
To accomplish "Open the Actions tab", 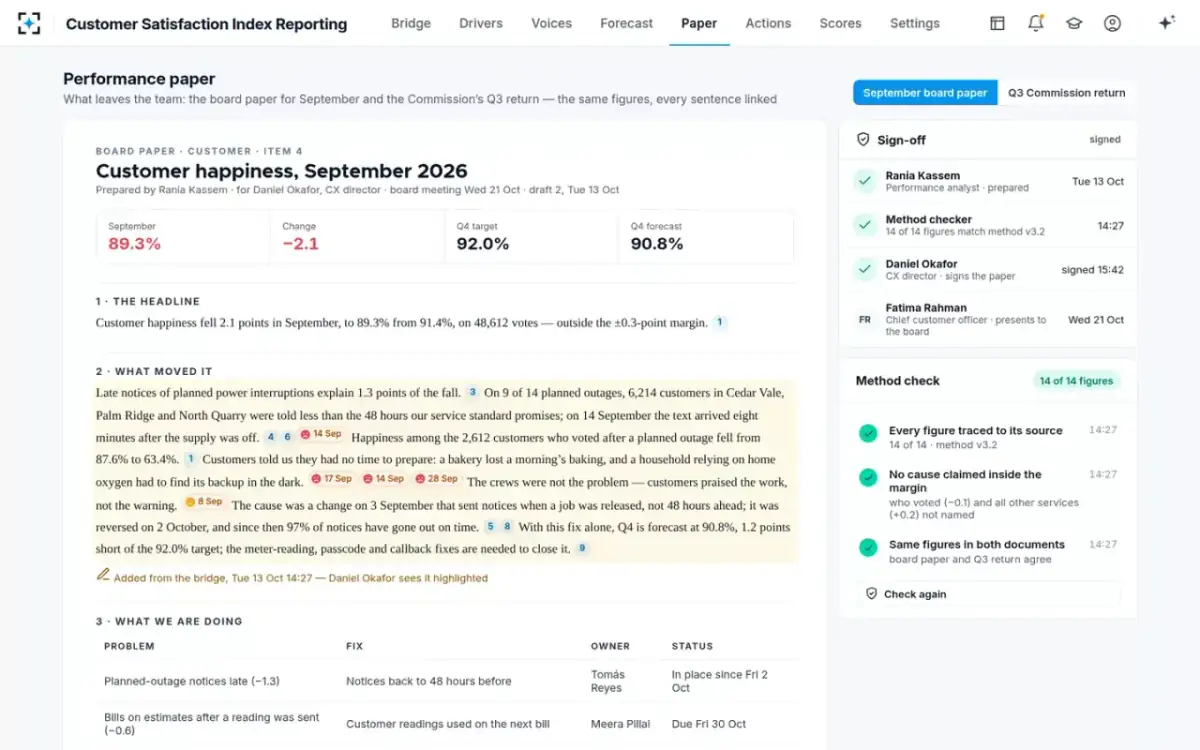I will coord(768,23).
